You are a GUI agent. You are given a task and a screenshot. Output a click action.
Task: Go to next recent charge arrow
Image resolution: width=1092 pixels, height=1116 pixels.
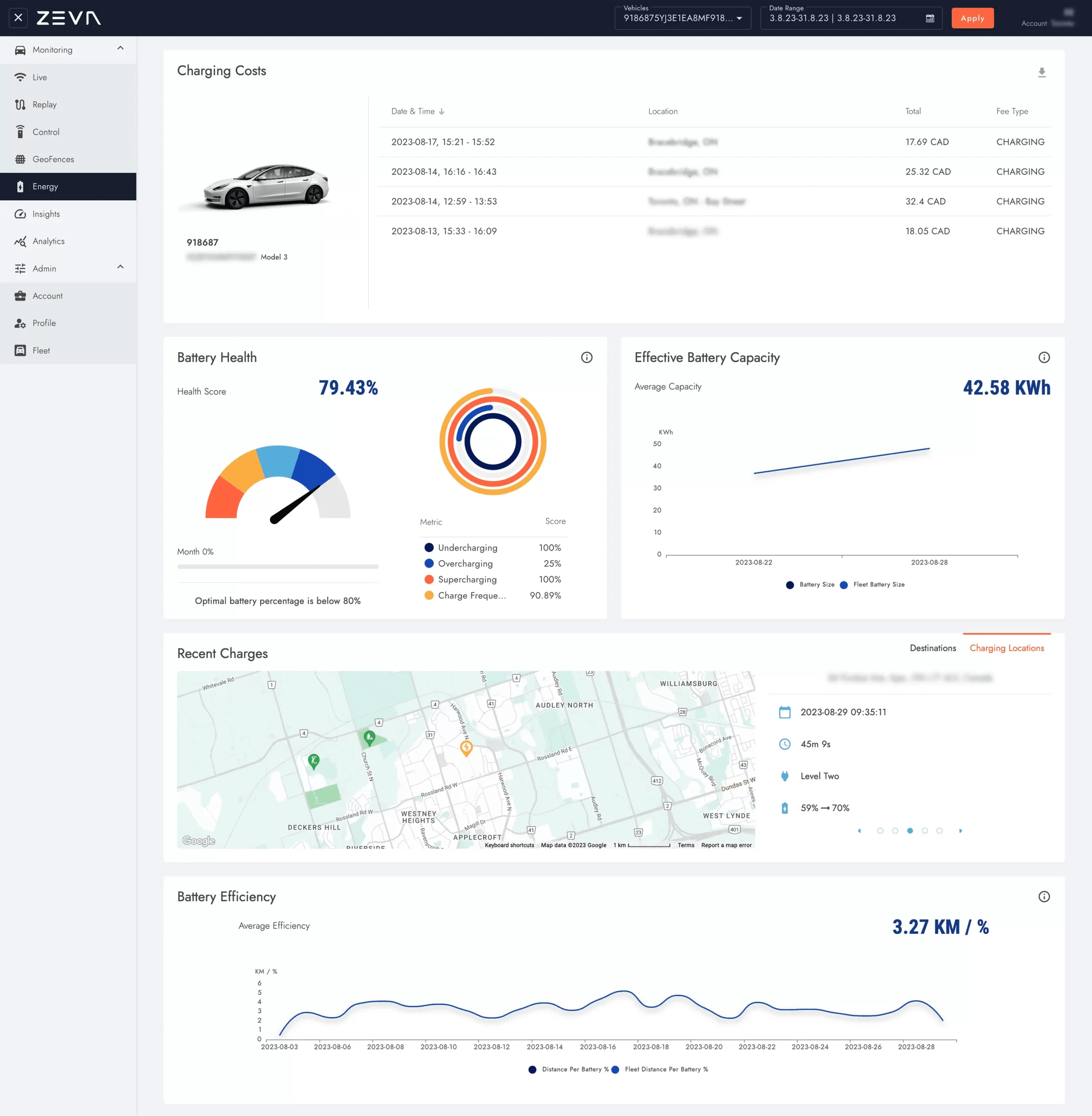coord(960,830)
